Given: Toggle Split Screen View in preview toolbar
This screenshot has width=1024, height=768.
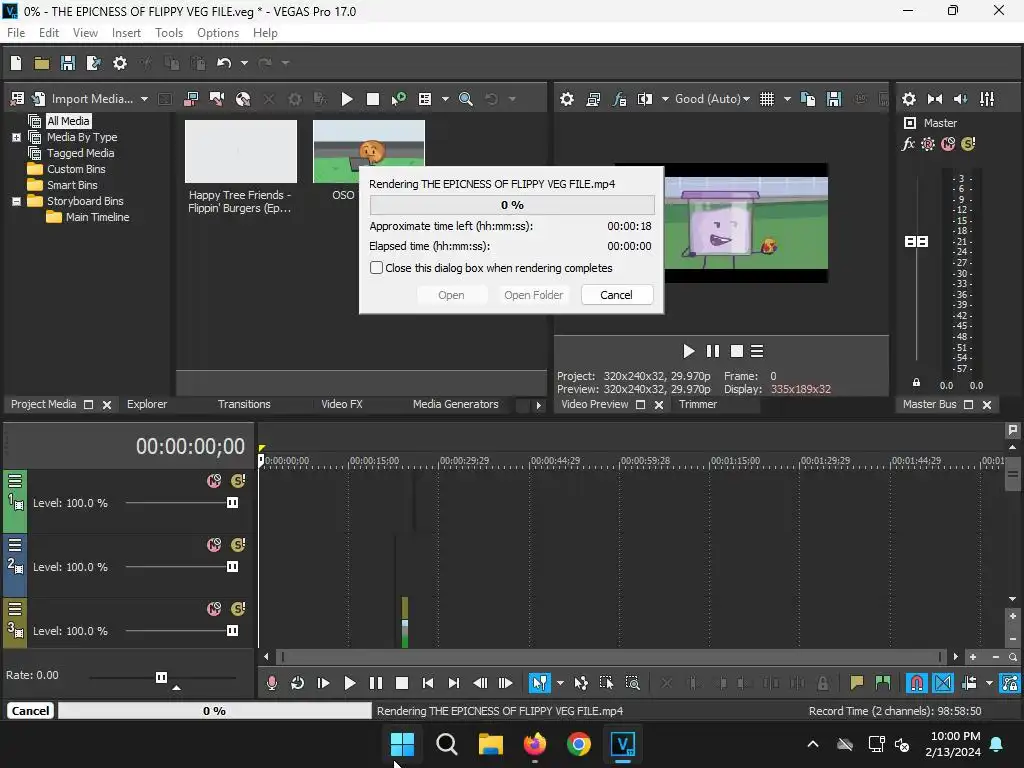Looking at the screenshot, I should pyautogui.click(x=645, y=99).
